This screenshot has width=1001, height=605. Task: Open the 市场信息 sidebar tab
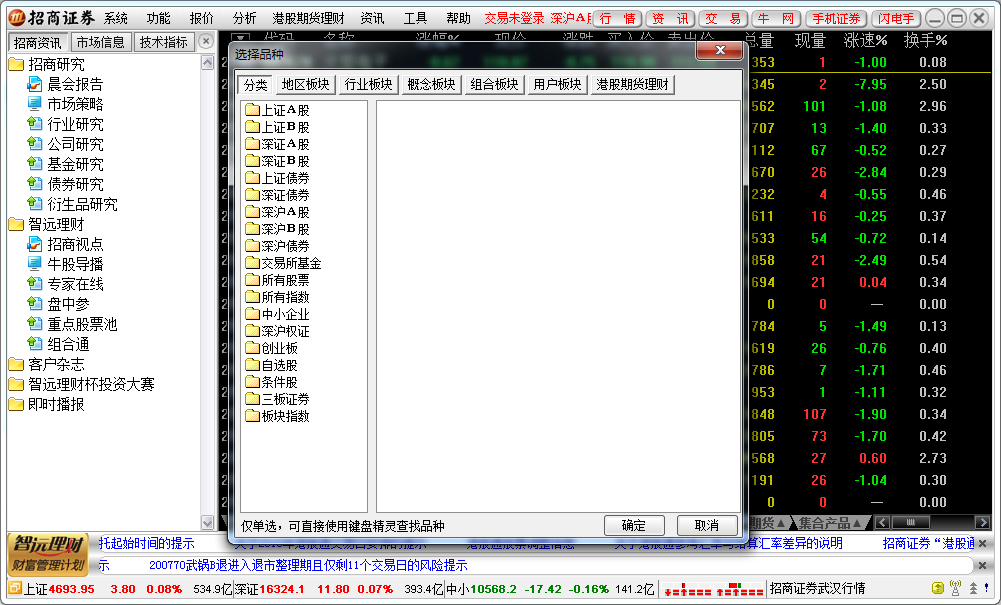point(101,42)
